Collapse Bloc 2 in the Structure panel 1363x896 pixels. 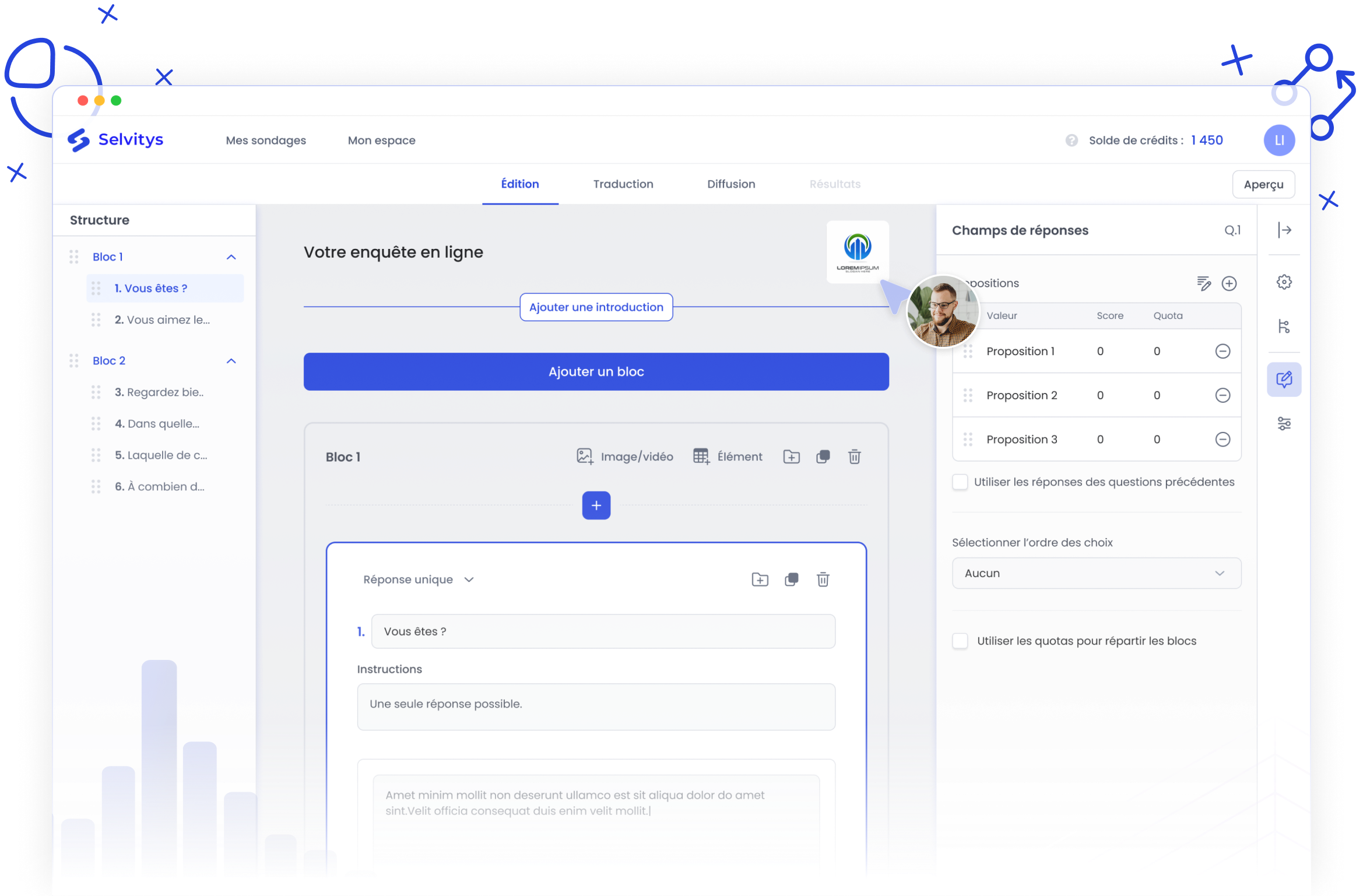coord(231,361)
